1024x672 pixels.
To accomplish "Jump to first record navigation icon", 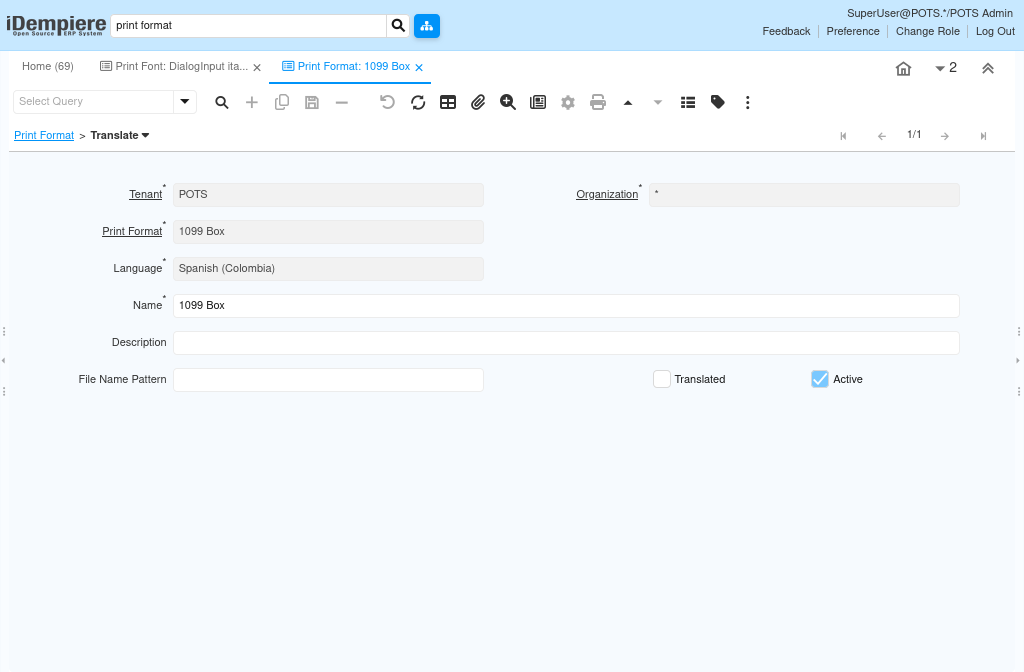I will coord(843,136).
